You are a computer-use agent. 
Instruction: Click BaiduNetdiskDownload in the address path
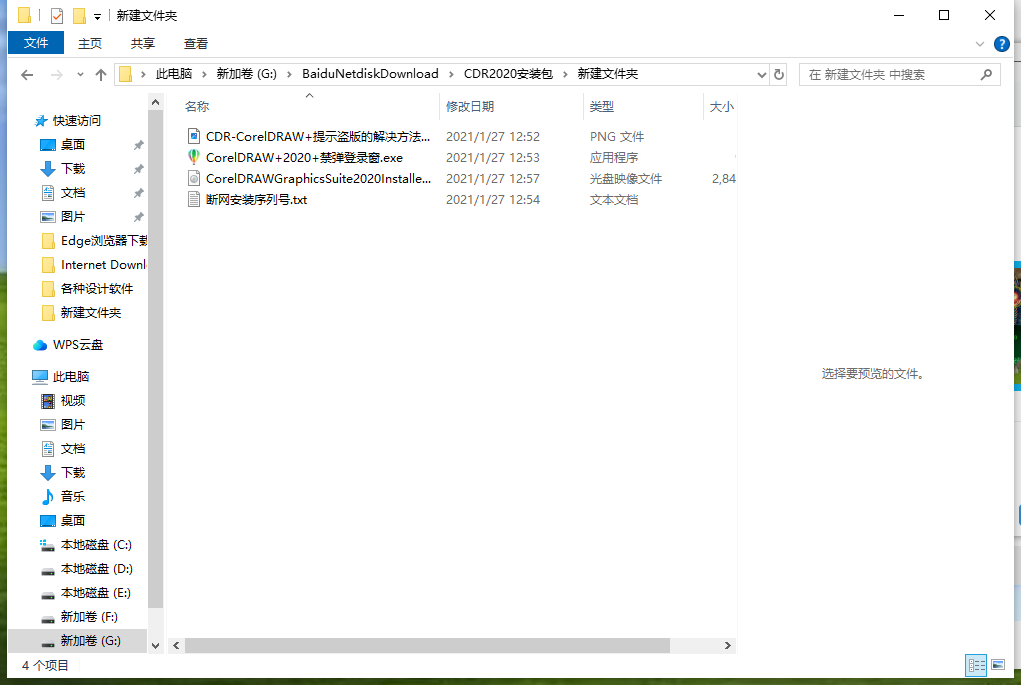point(370,74)
